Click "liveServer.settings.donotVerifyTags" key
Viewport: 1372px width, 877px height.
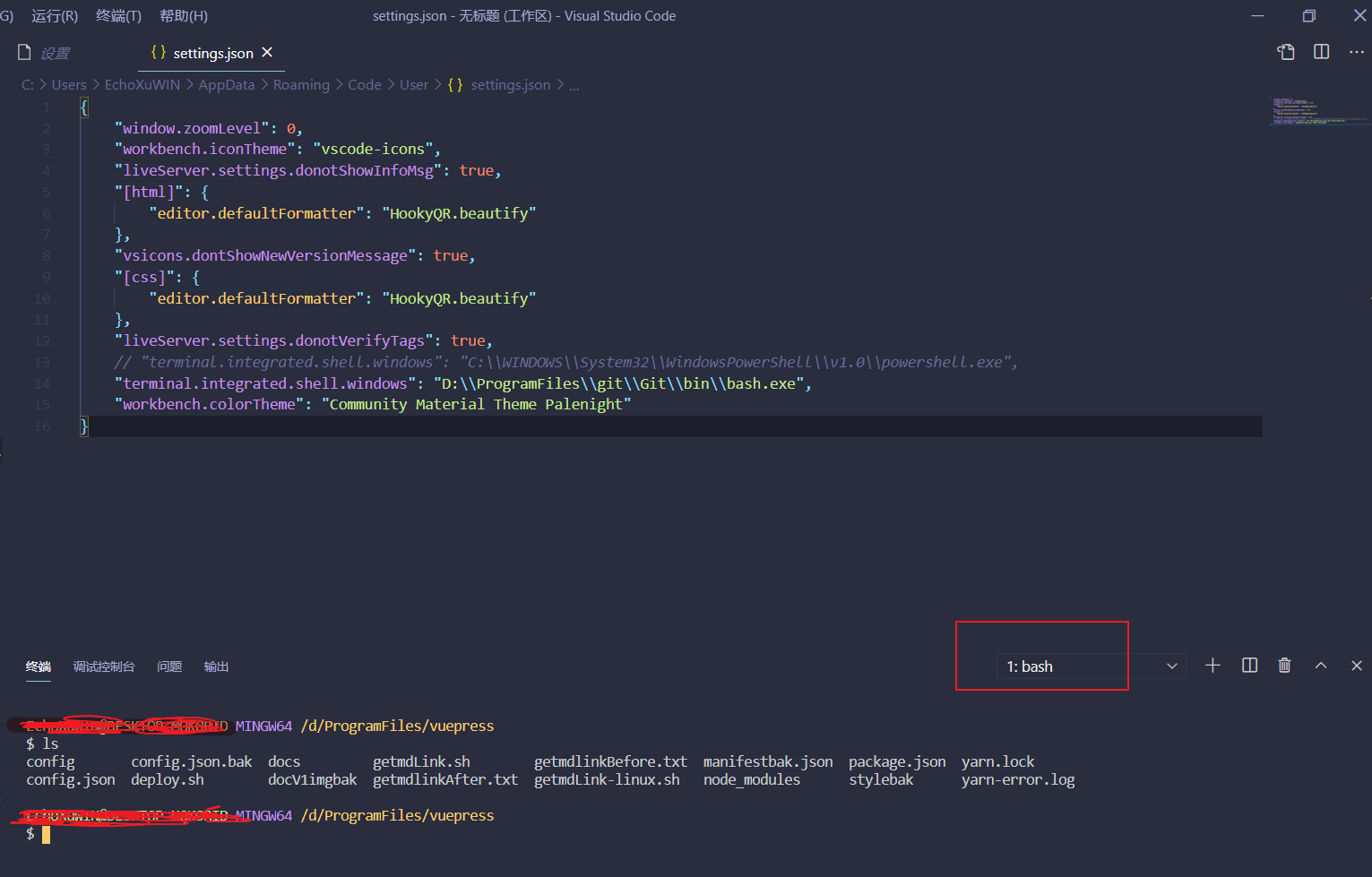pos(274,341)
